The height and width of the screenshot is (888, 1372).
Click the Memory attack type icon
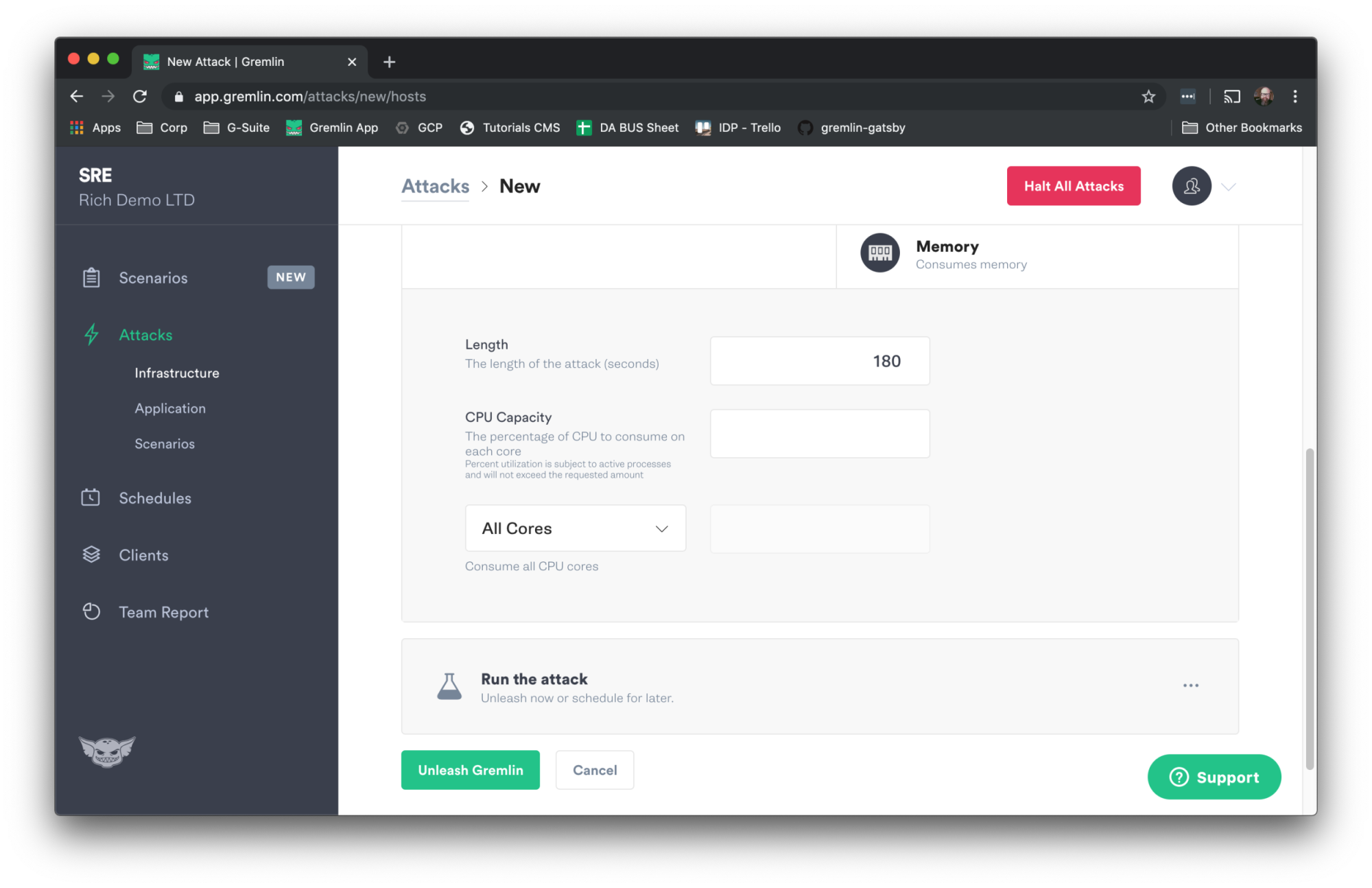coord(879,253)
